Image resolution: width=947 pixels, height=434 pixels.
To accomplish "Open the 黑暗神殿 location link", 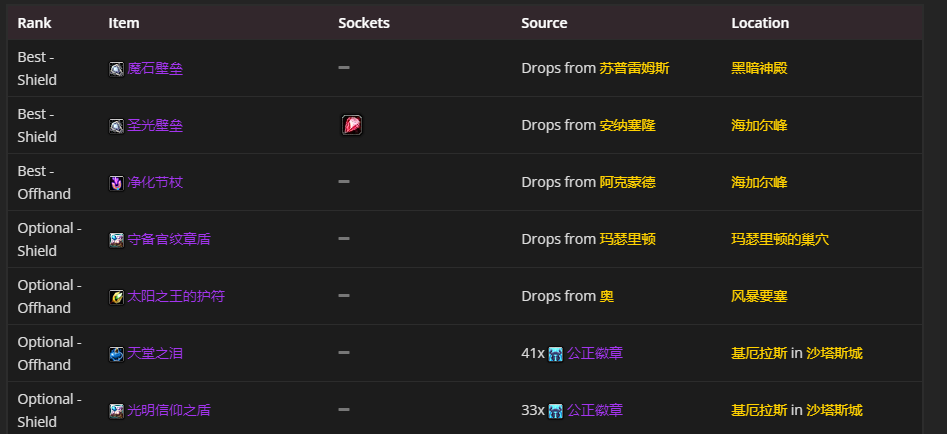I will point(759,69).
